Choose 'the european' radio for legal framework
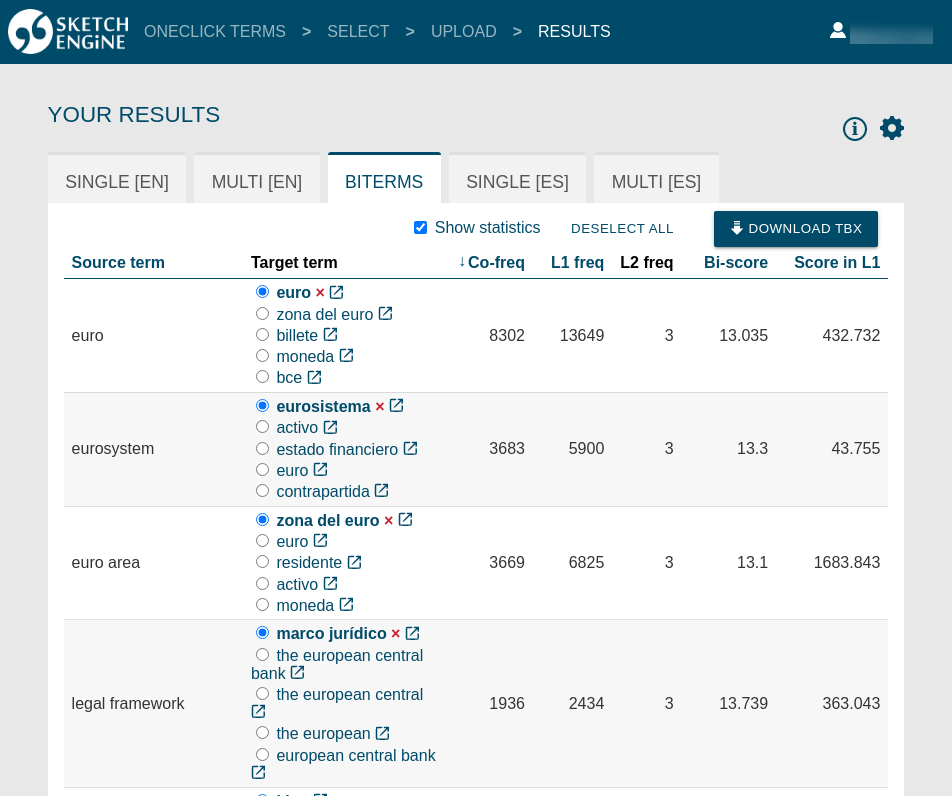 [x=262, y=733]
